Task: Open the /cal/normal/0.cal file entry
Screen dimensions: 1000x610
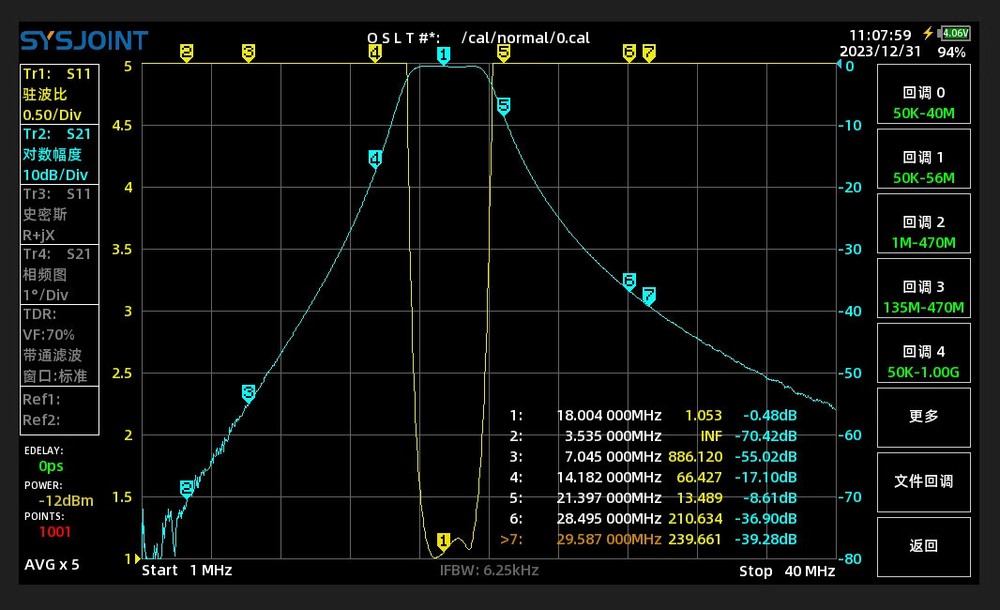Action: [523, 37]
